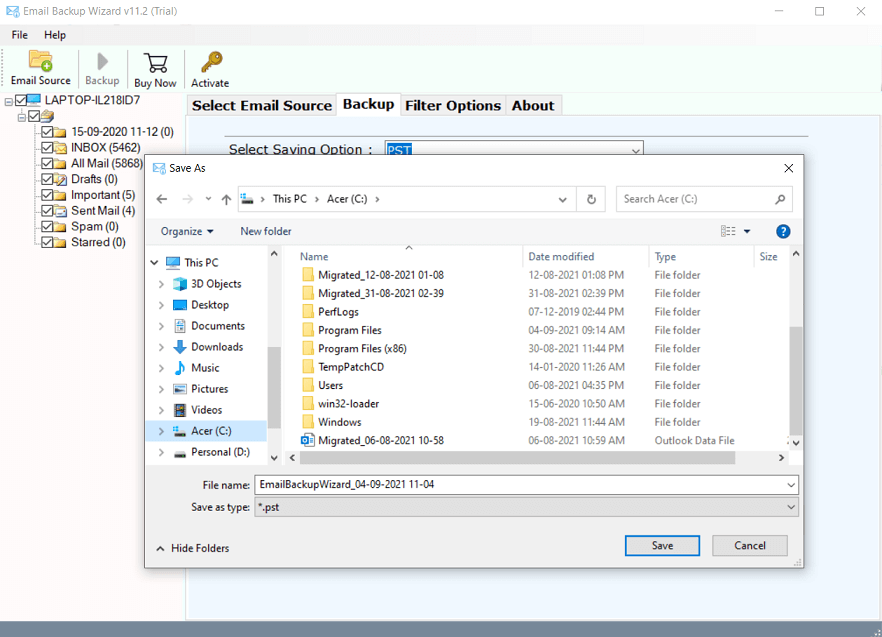The image size is (882, 637).
Task: Select the Documents icon in navigation pane
Action: tap(180, 326)
